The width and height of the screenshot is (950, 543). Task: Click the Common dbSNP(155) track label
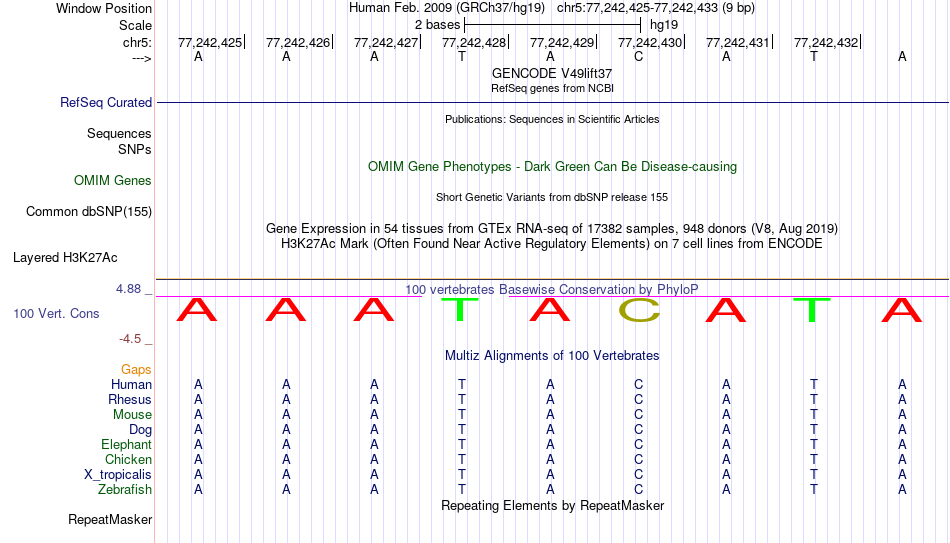[x=88, y=212]
